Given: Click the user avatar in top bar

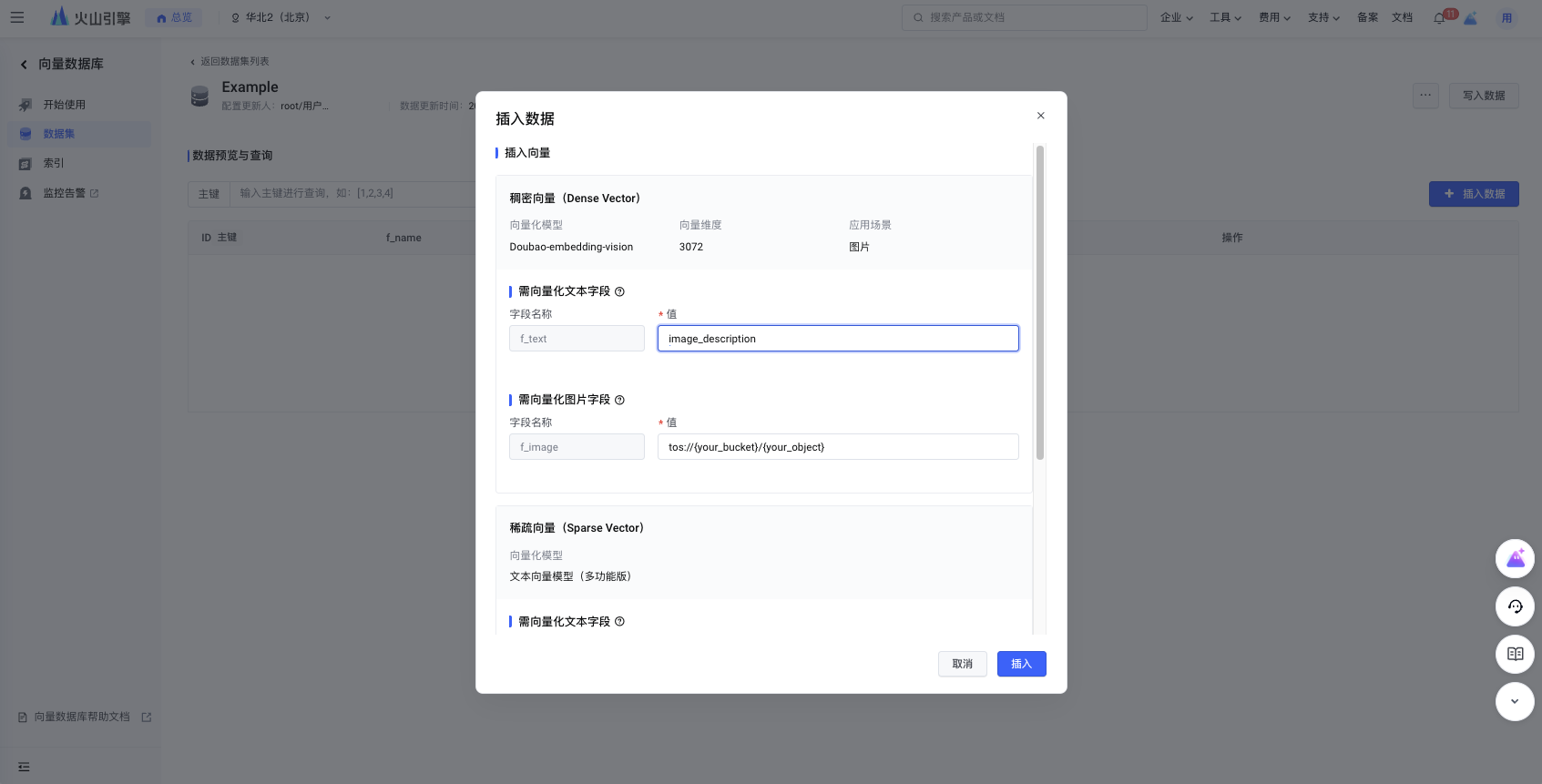Looking at the screenshot, I should (1507, 17).
